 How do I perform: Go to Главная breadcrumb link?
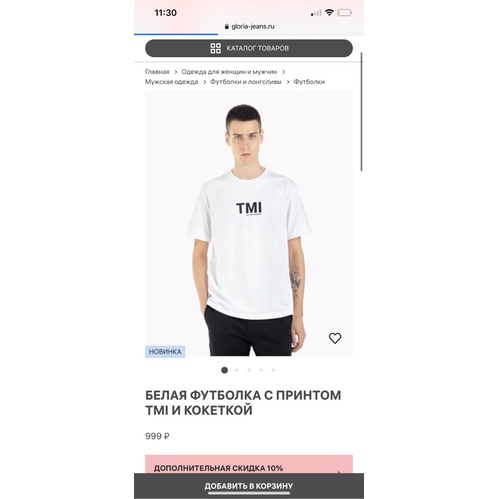[157, 72]
